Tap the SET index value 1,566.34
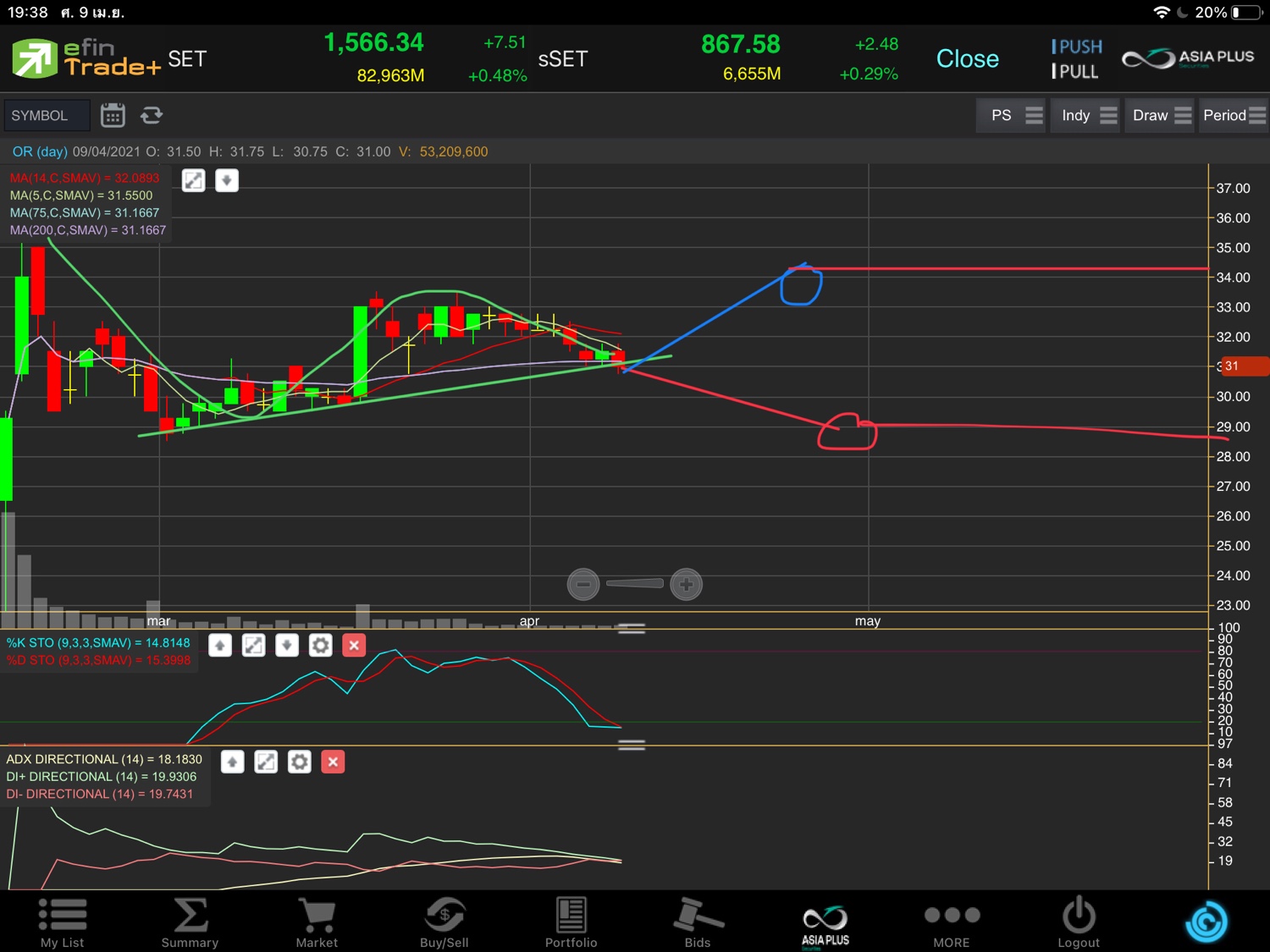The image size is (1270, 952). point(373,42)
